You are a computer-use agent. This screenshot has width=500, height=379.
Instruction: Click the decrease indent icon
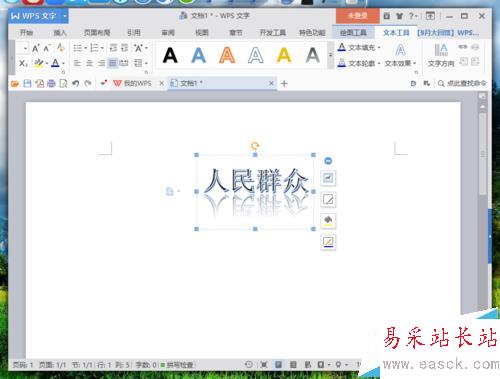click(x=113, y=48)
